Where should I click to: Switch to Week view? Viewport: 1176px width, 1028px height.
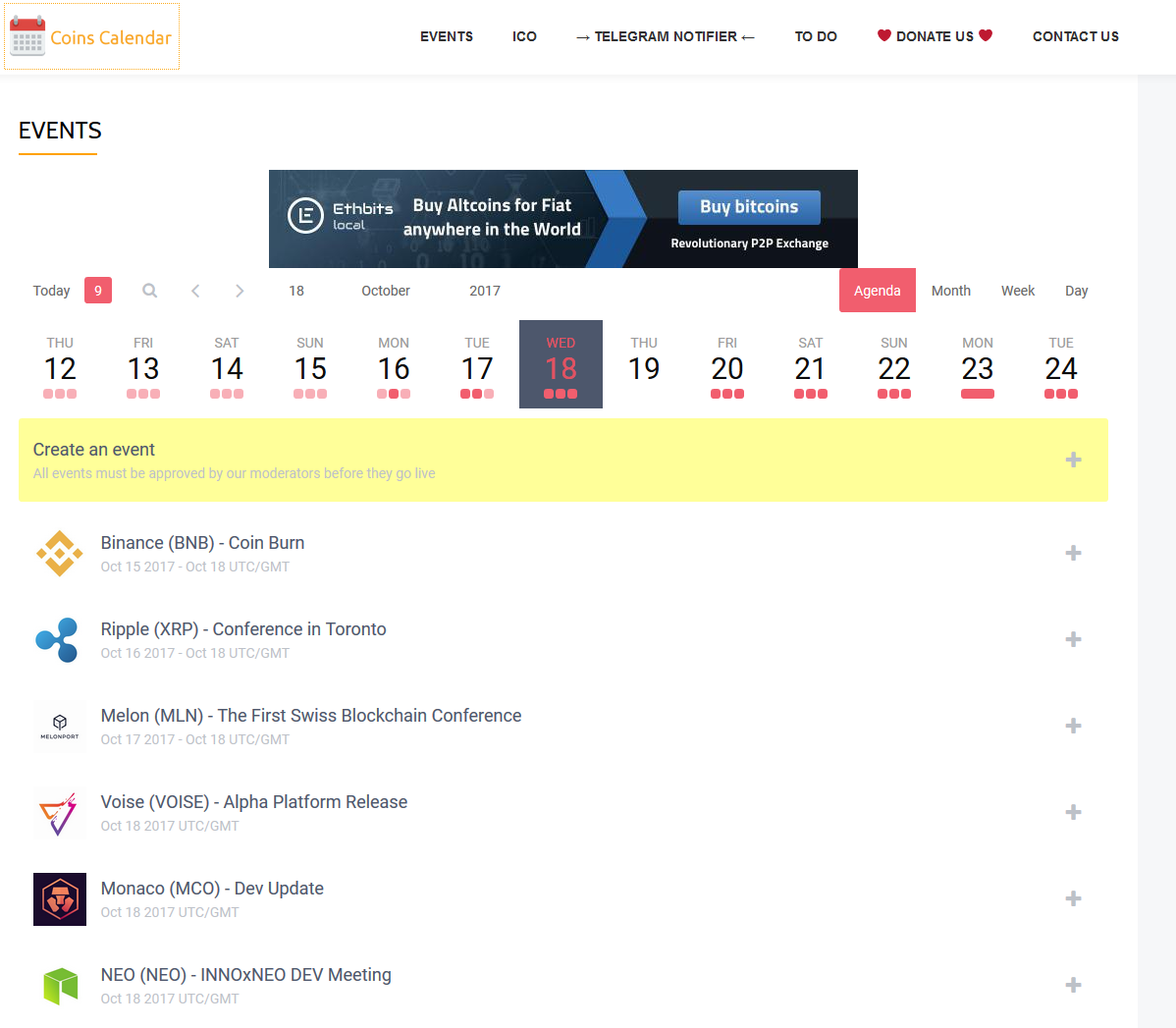pyautogui.click(x=1018, y=291)
